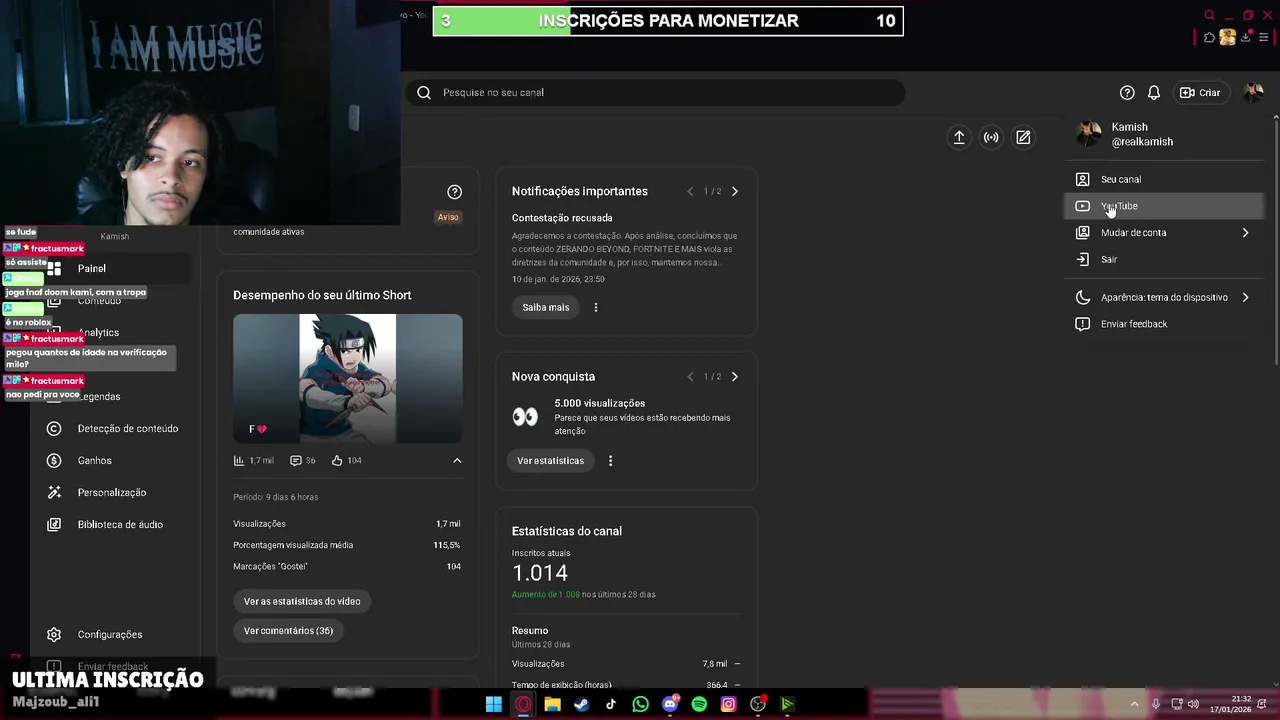Open the Windows Start menu

click(494, 705)
